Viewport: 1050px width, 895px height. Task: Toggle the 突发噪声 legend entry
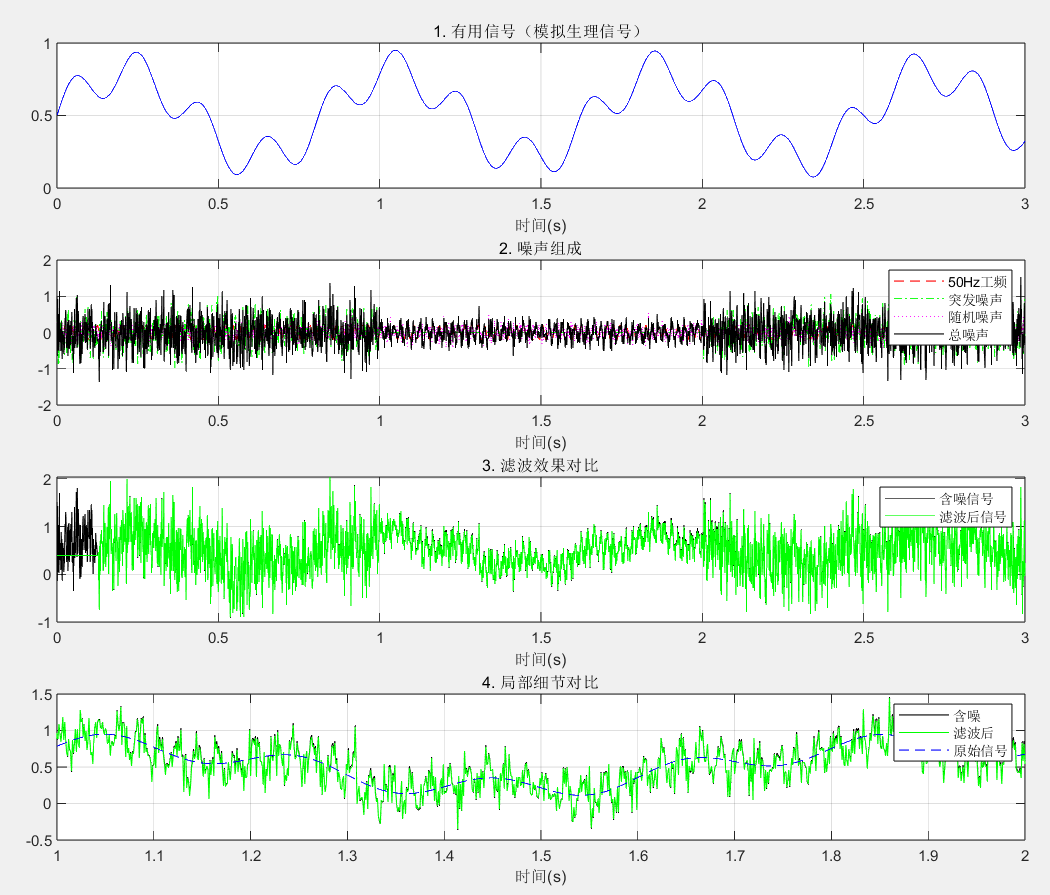point(975,299)
